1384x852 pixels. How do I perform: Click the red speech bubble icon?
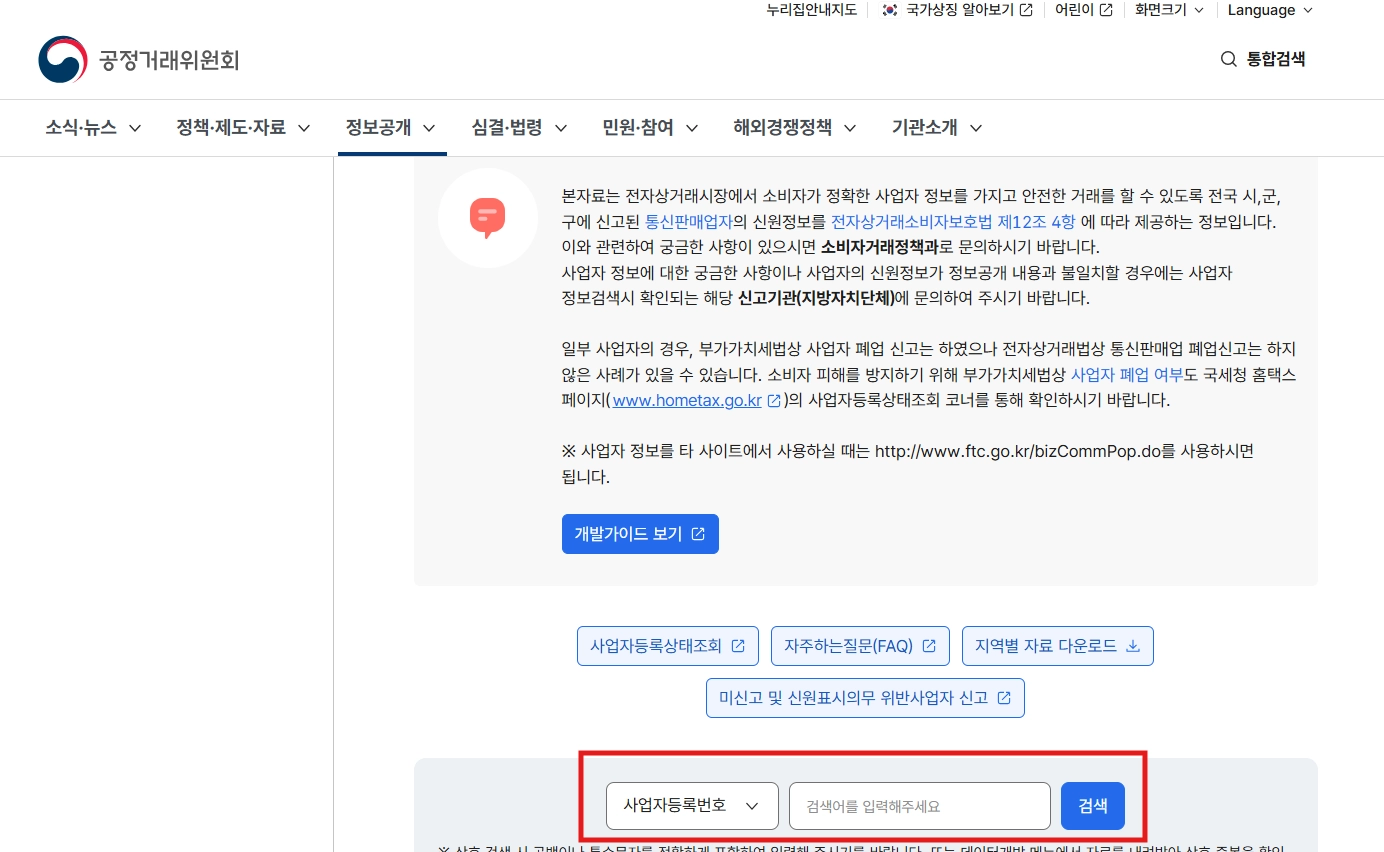[x=488, y=217]
